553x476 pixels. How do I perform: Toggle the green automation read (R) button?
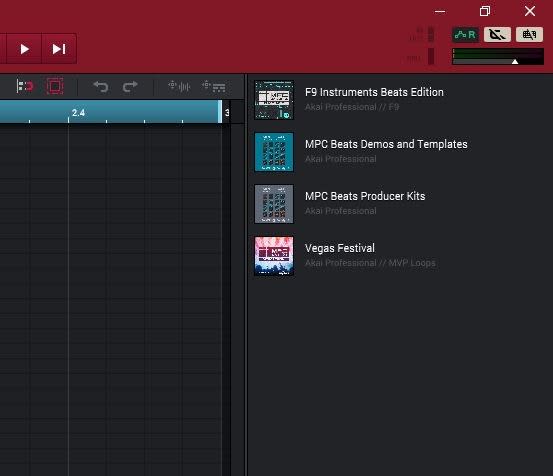(x=466, y=35)
